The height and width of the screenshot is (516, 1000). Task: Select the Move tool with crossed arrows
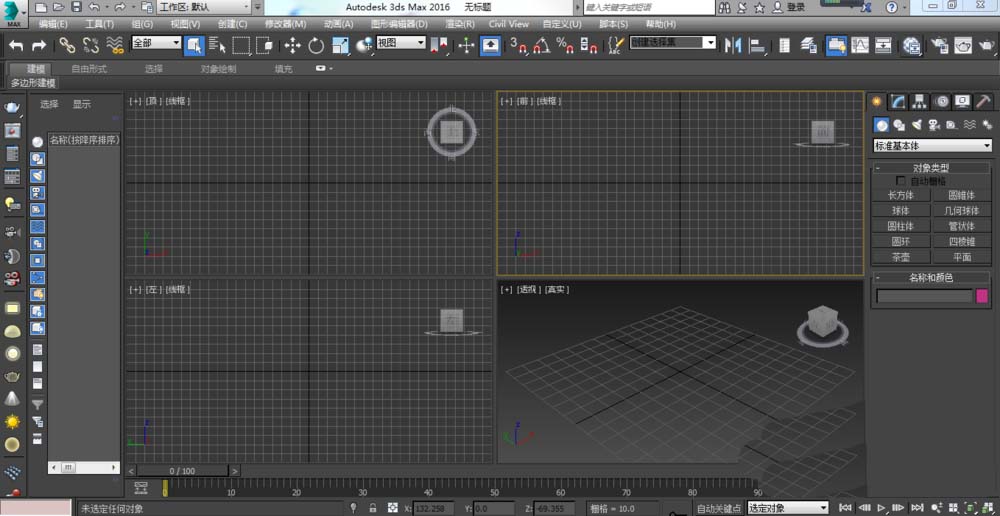[x=292, y=45]
